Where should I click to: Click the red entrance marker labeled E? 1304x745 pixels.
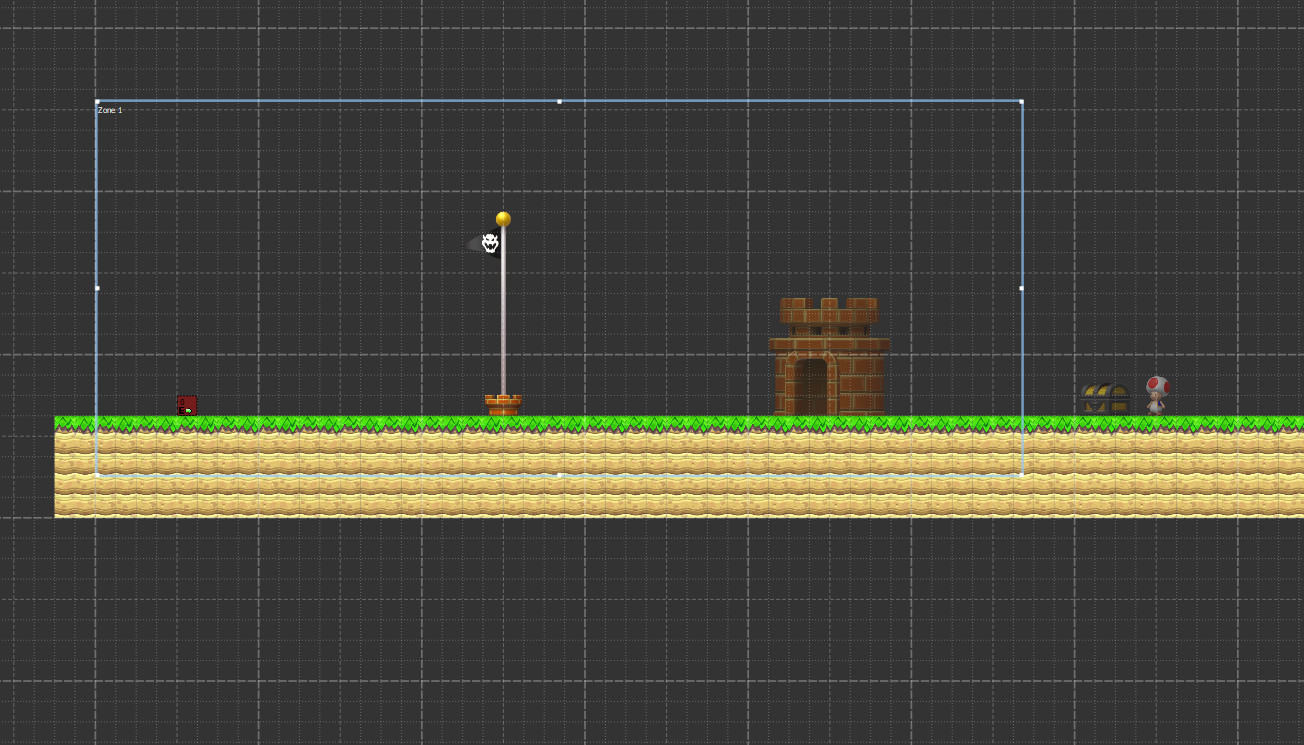pos(187,404)
